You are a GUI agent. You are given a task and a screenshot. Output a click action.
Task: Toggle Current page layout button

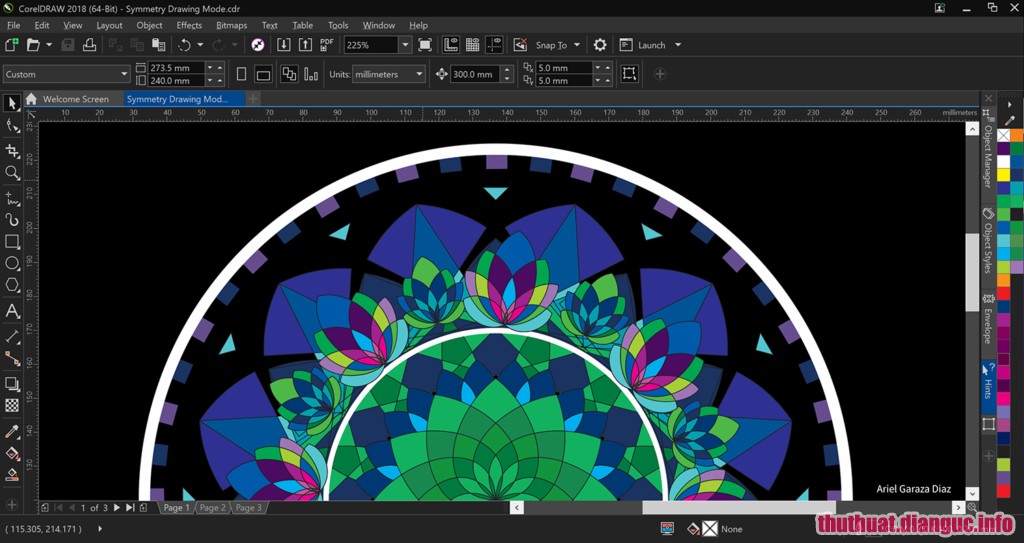point(311,74)
